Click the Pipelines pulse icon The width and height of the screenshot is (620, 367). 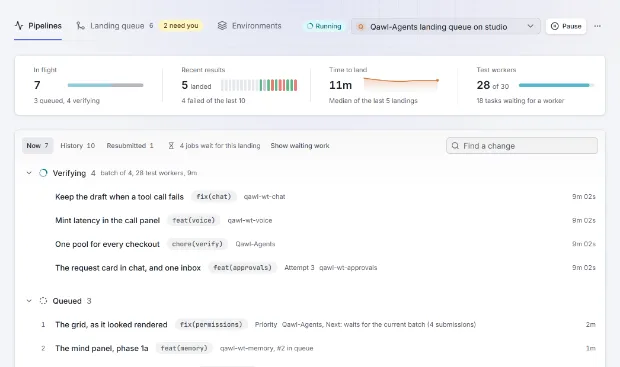19,26
